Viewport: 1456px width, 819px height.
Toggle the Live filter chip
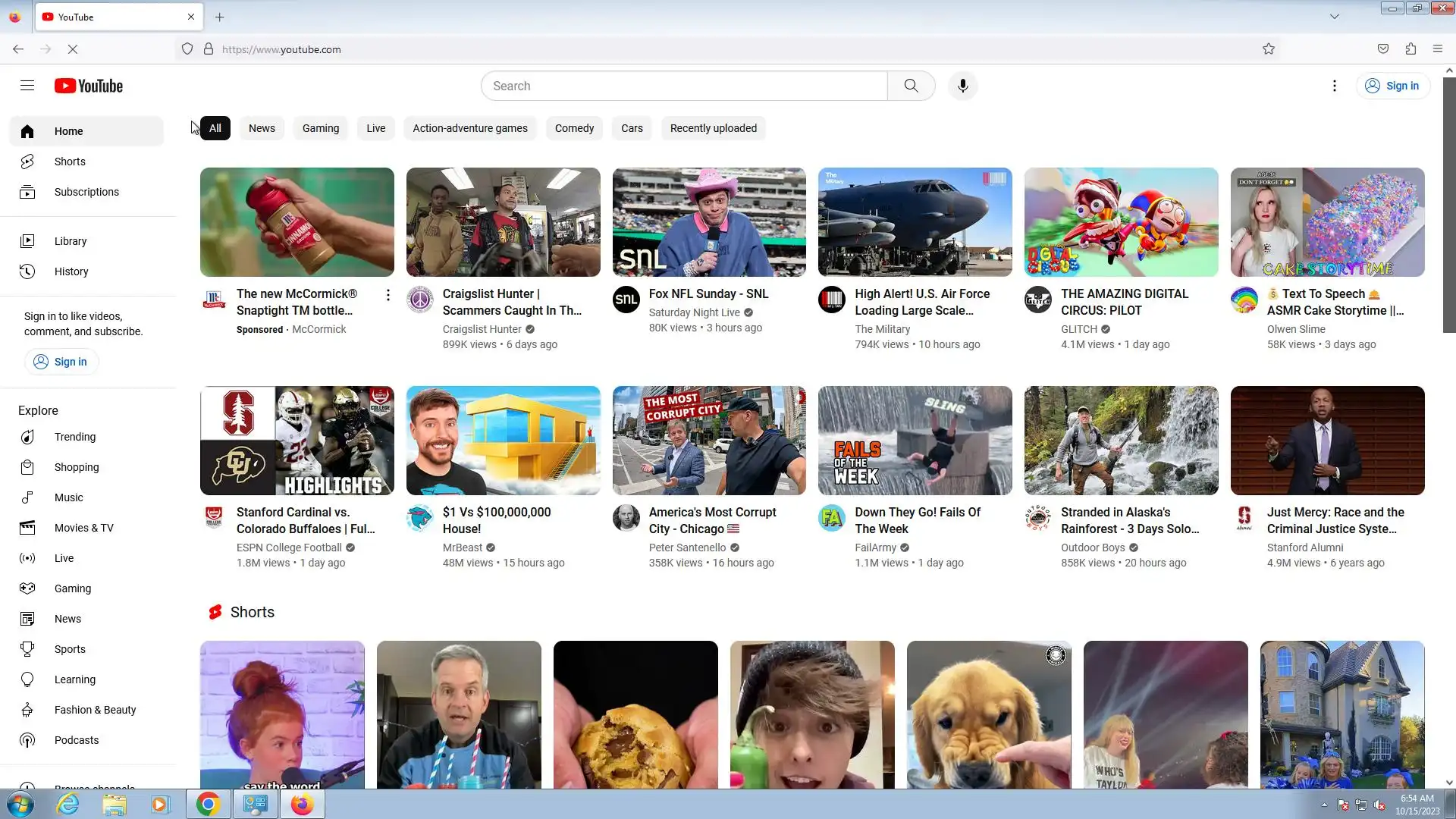tap(375, 128)
